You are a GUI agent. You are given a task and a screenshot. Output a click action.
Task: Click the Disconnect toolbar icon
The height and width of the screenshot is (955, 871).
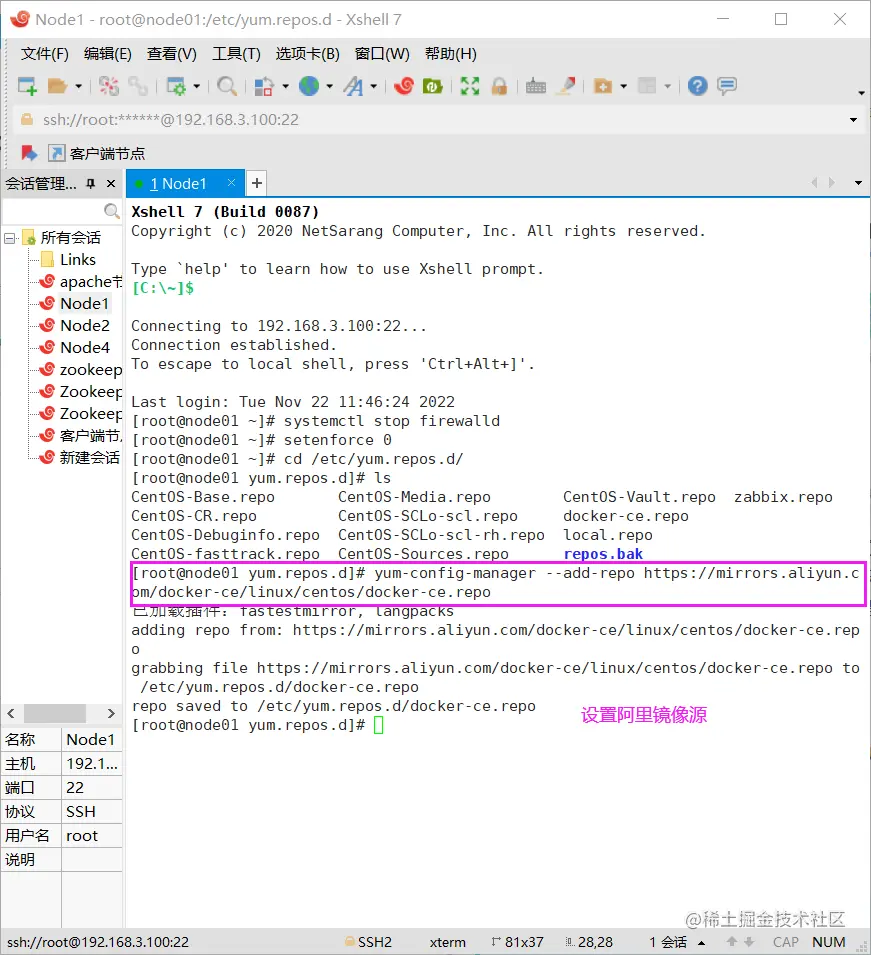click(109, 86)
